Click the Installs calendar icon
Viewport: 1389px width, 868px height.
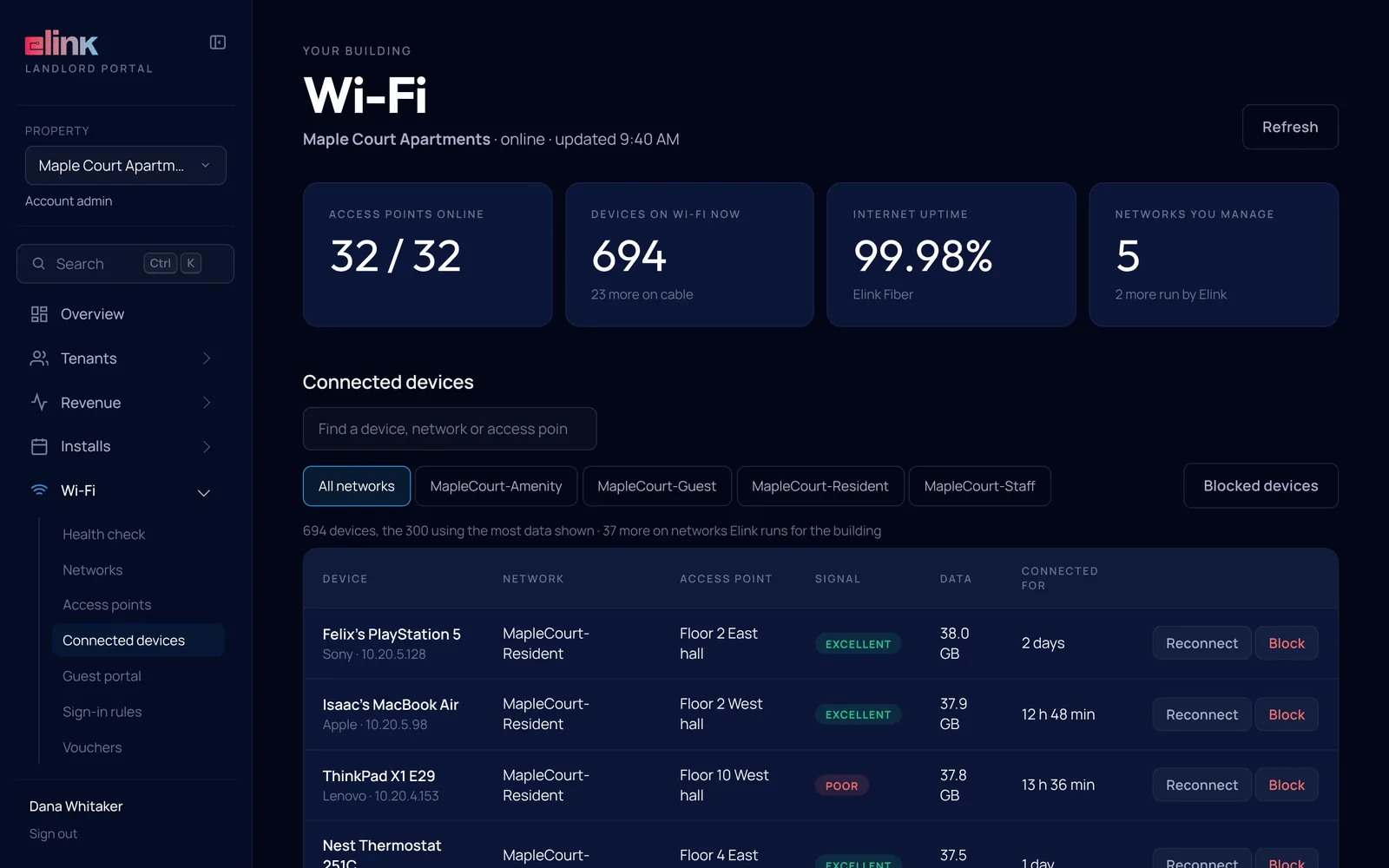point(39,447)
